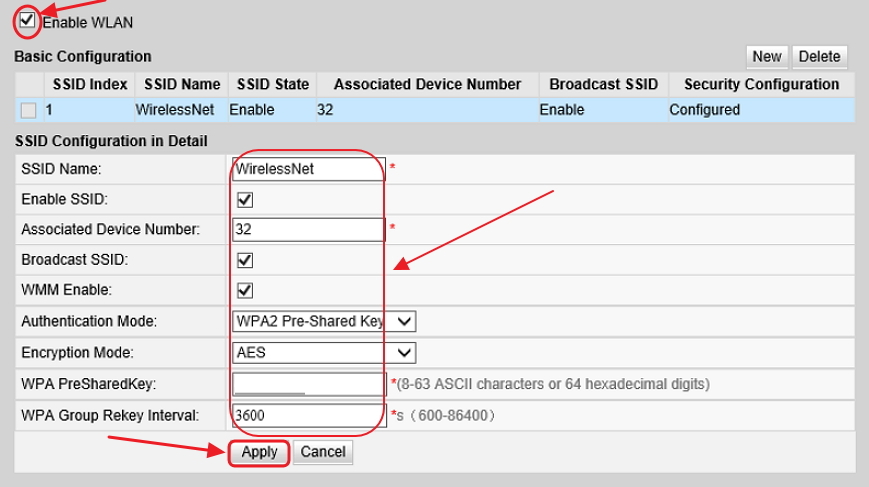Screen dimensions: 869x487
Task: Click the New button
Action: tap(767, 57)
